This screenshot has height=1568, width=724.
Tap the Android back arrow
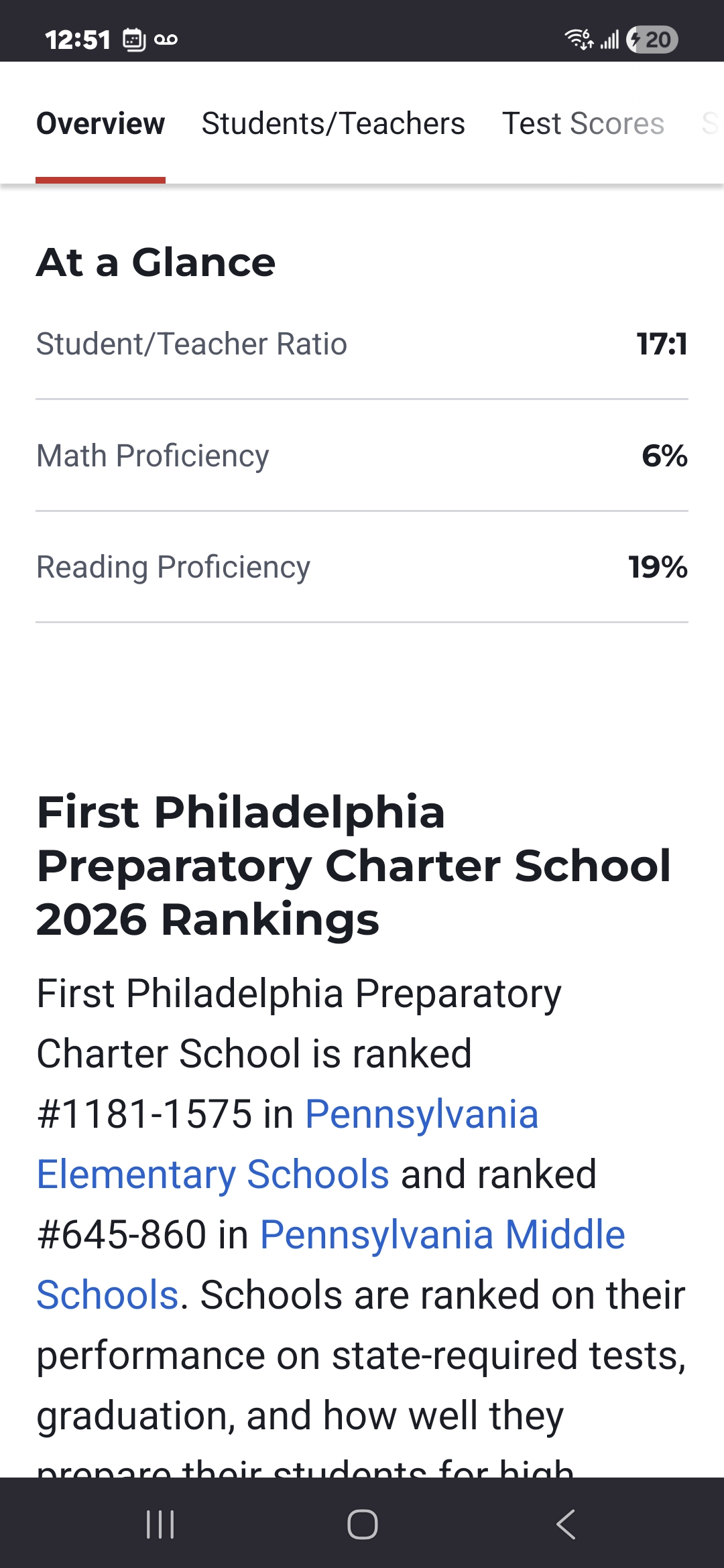(x=565, y=1524)
